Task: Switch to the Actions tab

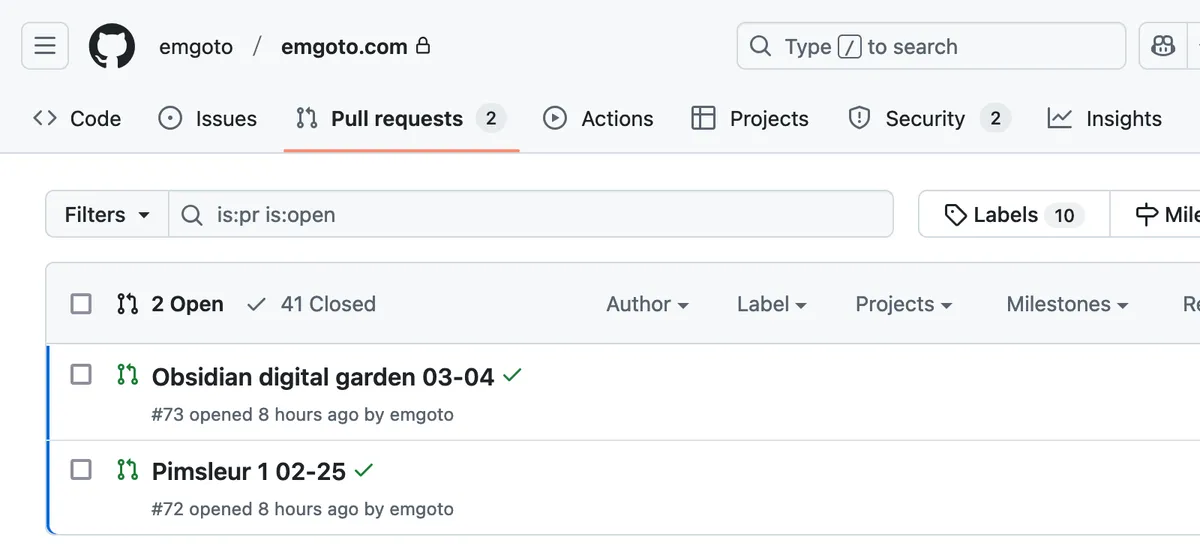Action: 598,118
